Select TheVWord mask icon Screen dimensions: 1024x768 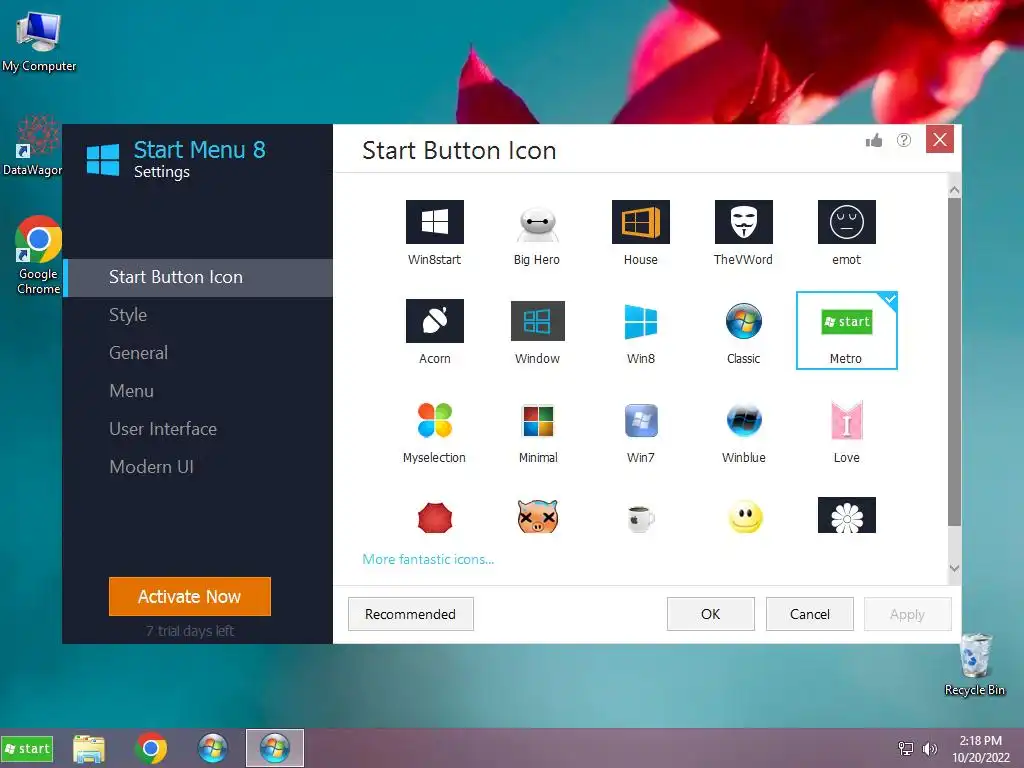coord(743,232)
